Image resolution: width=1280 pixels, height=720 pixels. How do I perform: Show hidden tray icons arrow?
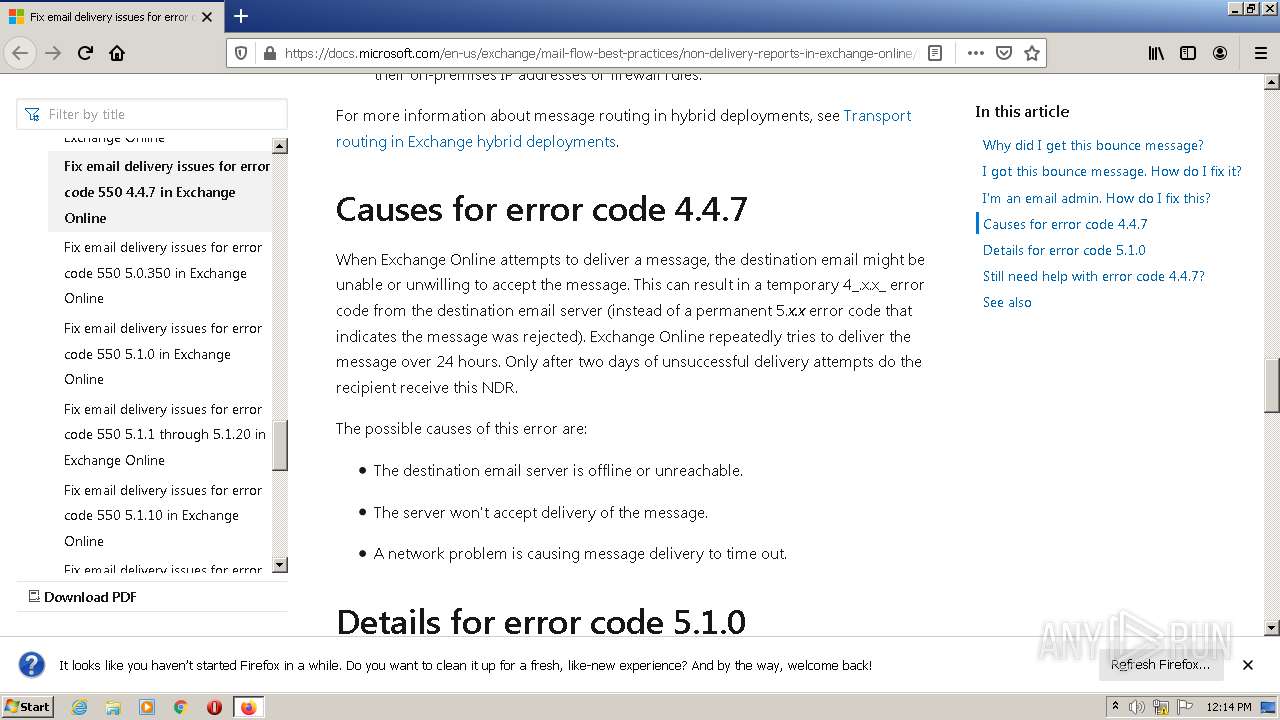point(1115,707)
